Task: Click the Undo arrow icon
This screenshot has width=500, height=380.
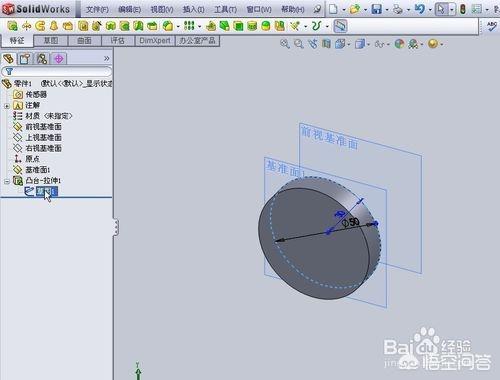Action: click(x=420, y=9)
